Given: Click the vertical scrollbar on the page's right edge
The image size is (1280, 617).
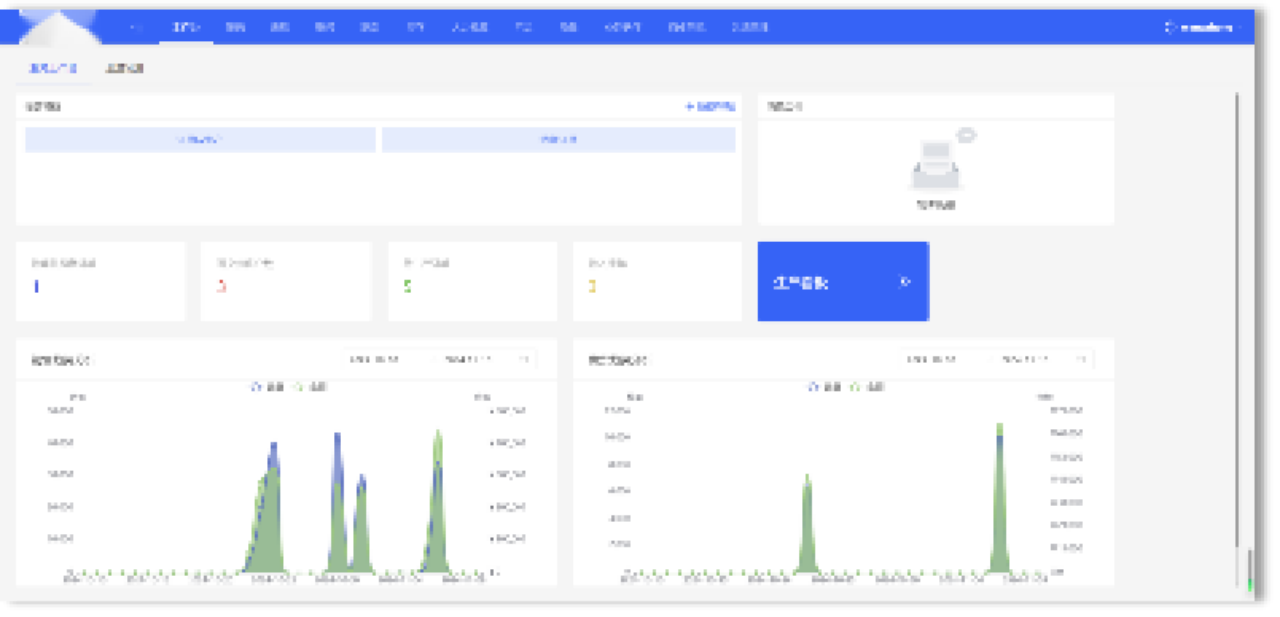Looking at the screenshot, I should 1237,320.
